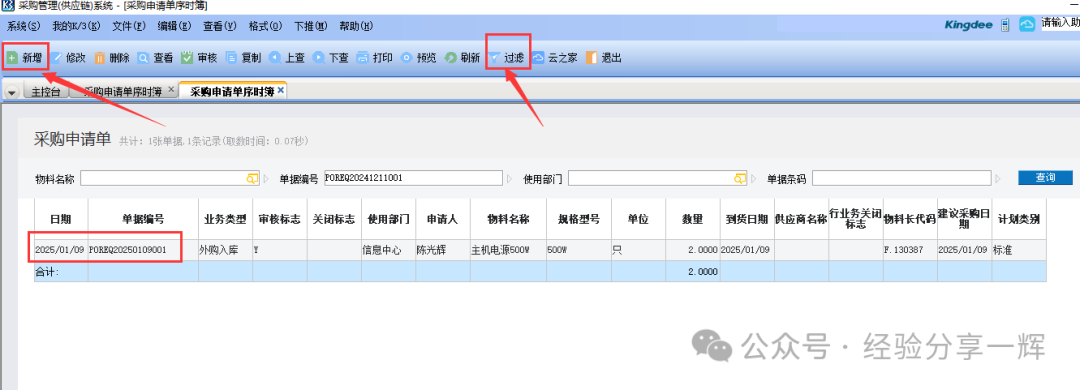Open lookup icon in 使用部门 field
Viewport: 1080px width, 390px height.
tap(740, 178)
